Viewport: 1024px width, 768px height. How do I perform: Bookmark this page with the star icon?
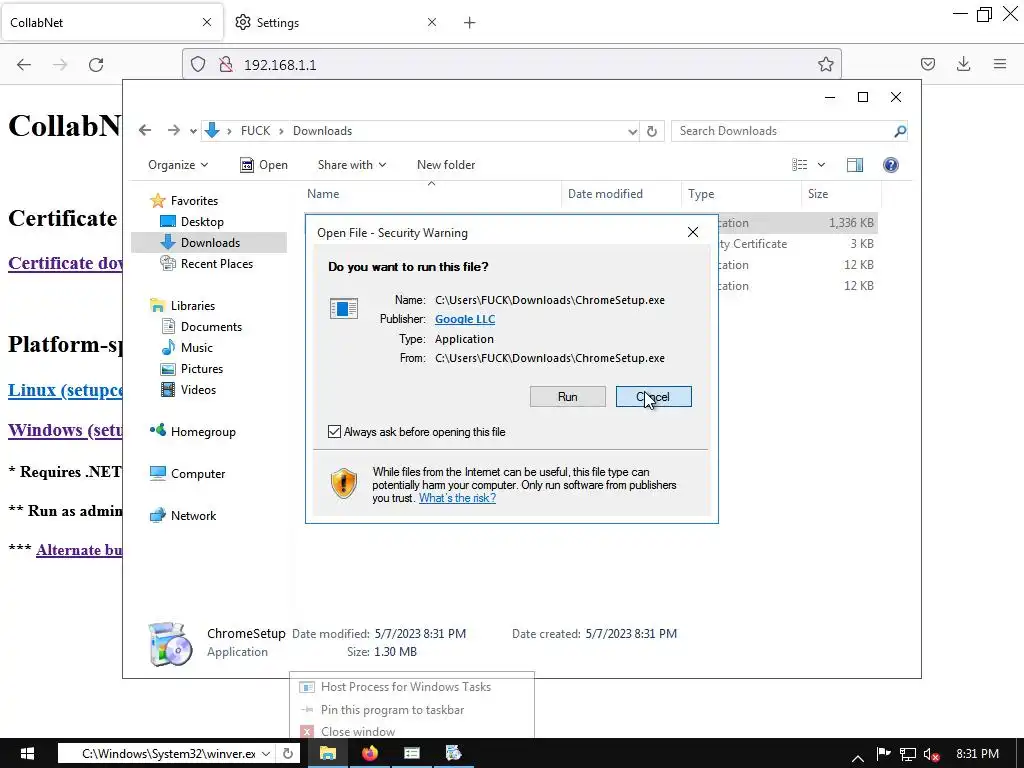pos(825,64)
